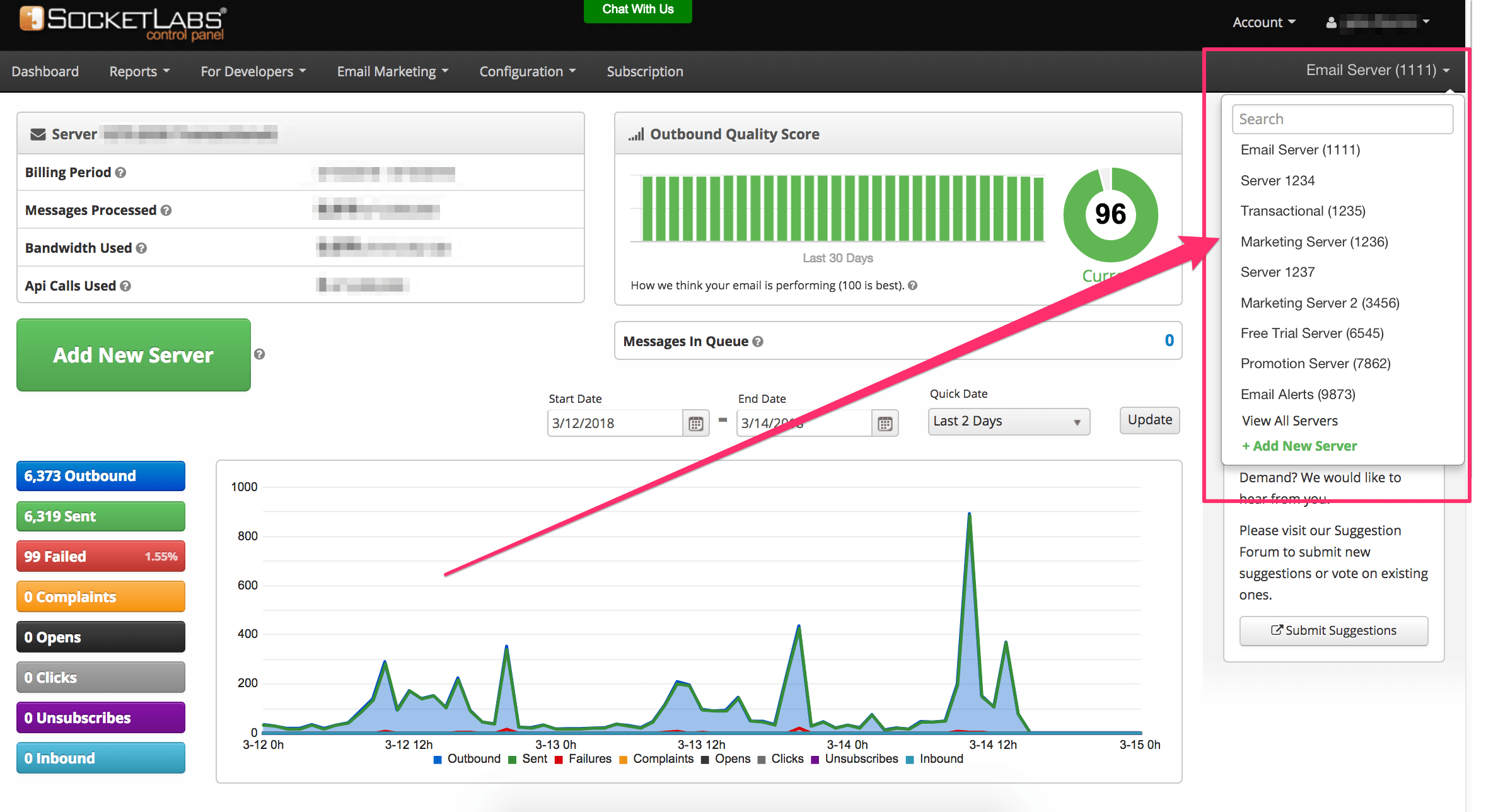Open the Start Date calendar picker
Screen dimensions: 1498x812
click(x=695, y=422)
